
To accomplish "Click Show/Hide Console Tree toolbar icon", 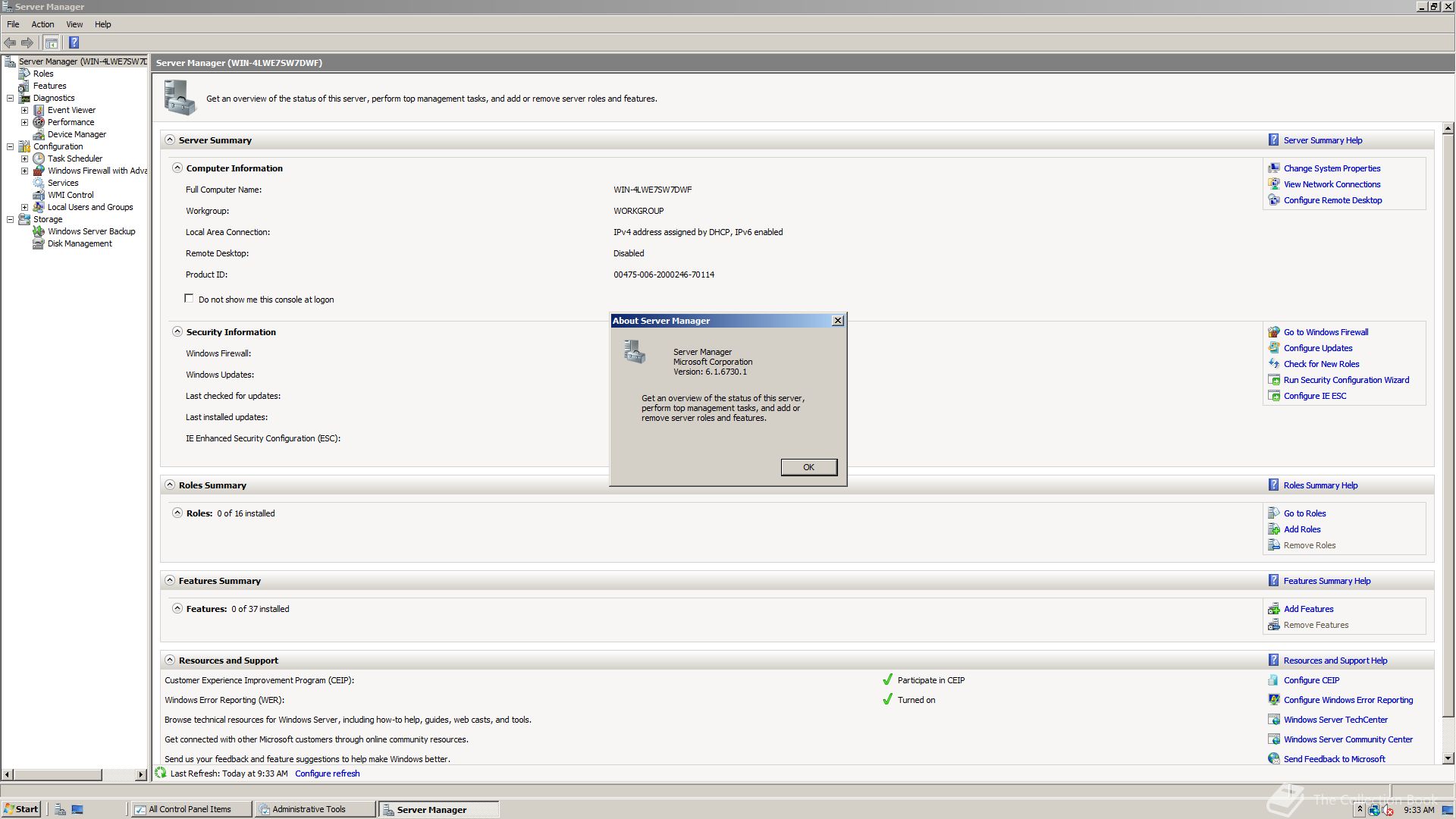I will point(51,42).
